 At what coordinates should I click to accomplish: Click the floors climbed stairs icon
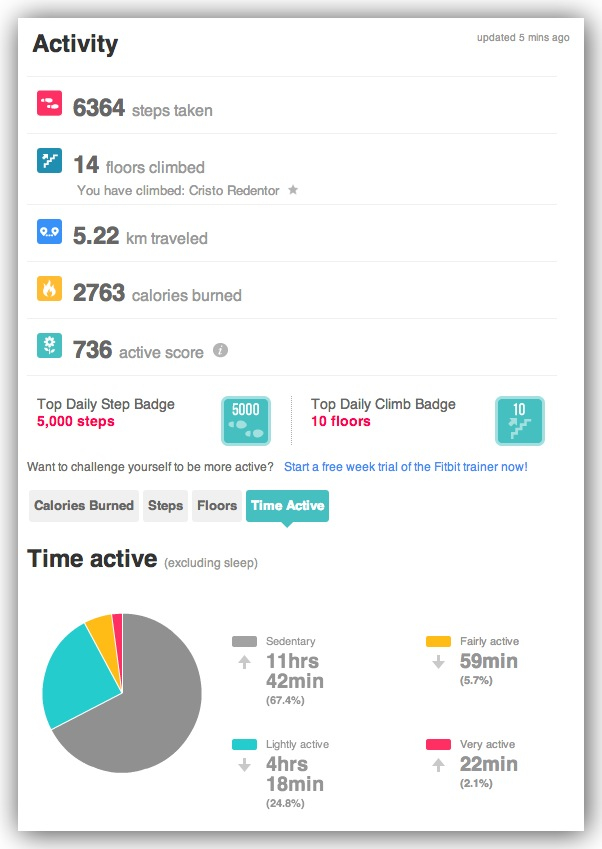point(50,160)
